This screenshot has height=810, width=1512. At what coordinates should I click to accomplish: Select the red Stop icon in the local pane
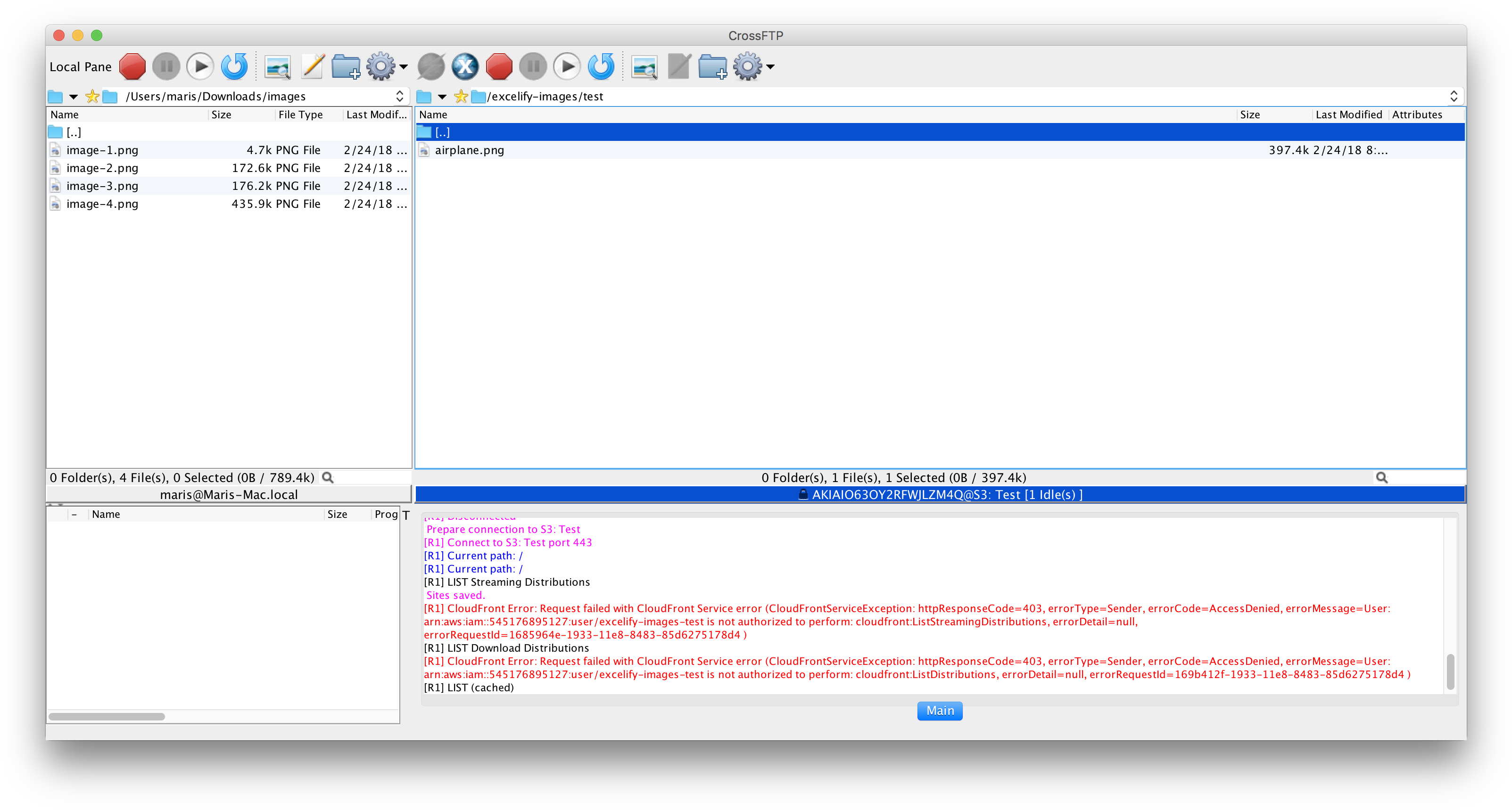[x=132, y=66]
